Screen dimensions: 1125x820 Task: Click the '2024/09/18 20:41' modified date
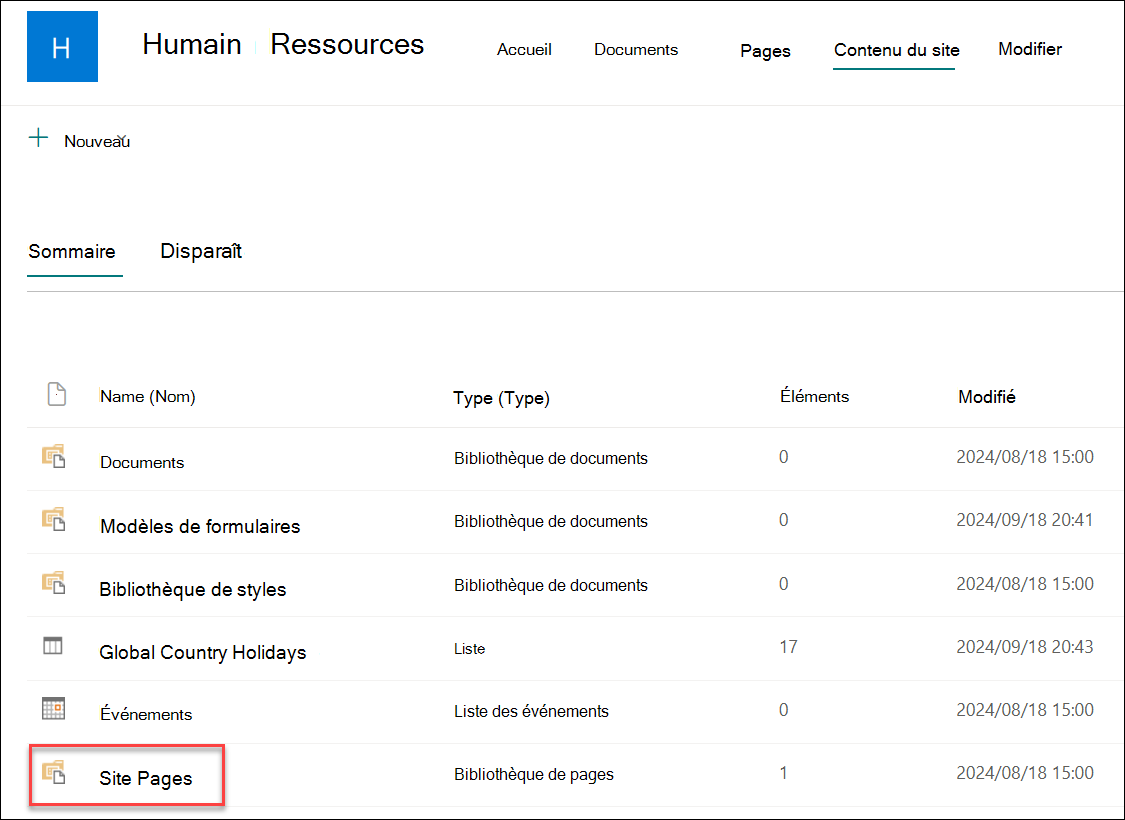pos(1025,519)
